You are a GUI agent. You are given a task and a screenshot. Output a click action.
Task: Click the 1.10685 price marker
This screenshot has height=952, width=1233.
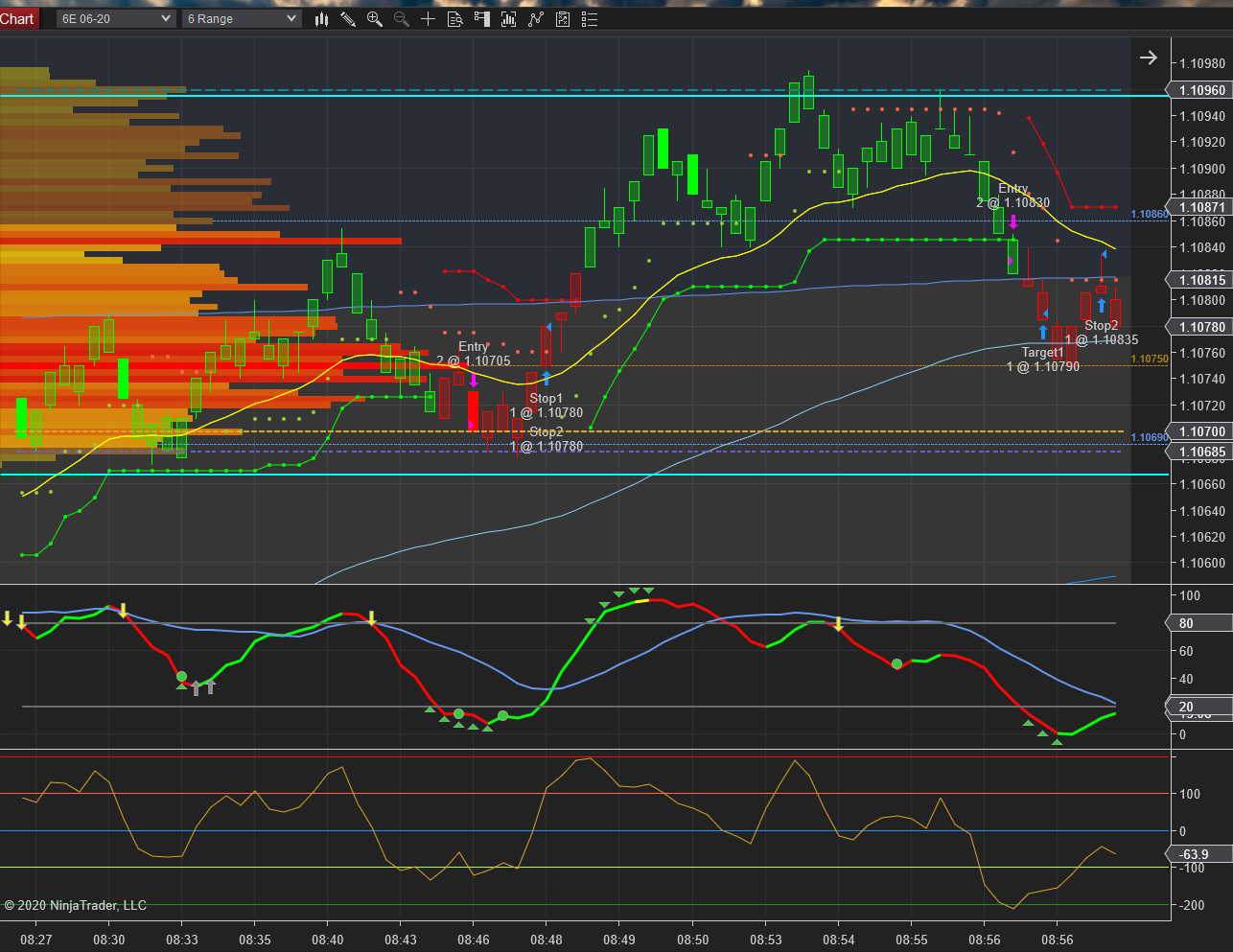(1200, 452)
